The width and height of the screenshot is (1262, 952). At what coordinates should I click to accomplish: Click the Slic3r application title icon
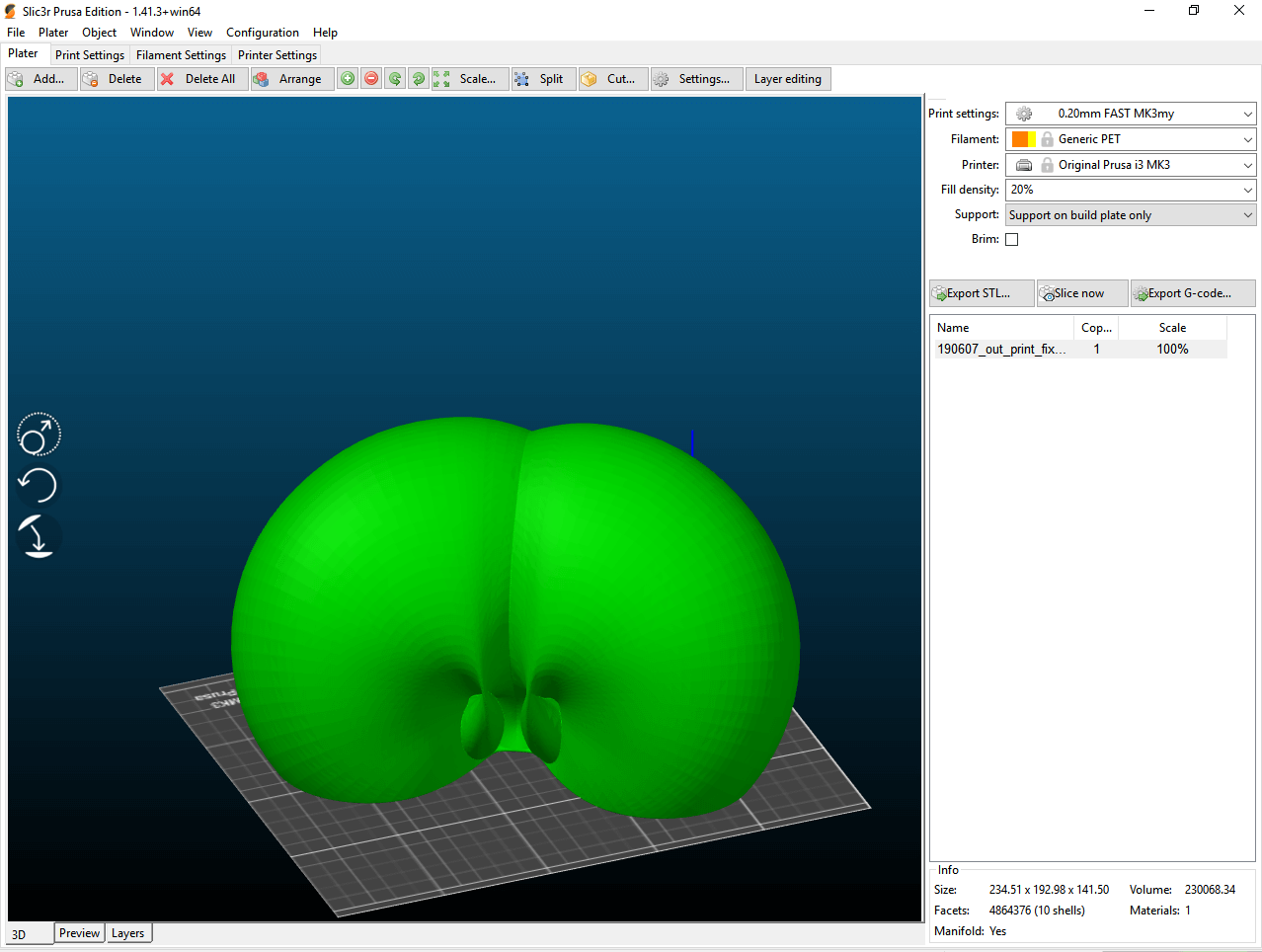11,11
